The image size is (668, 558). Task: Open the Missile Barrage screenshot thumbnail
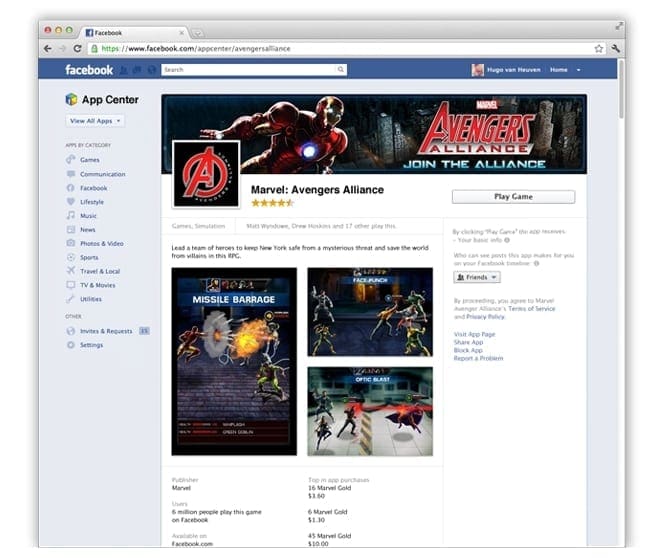[234, 361]
